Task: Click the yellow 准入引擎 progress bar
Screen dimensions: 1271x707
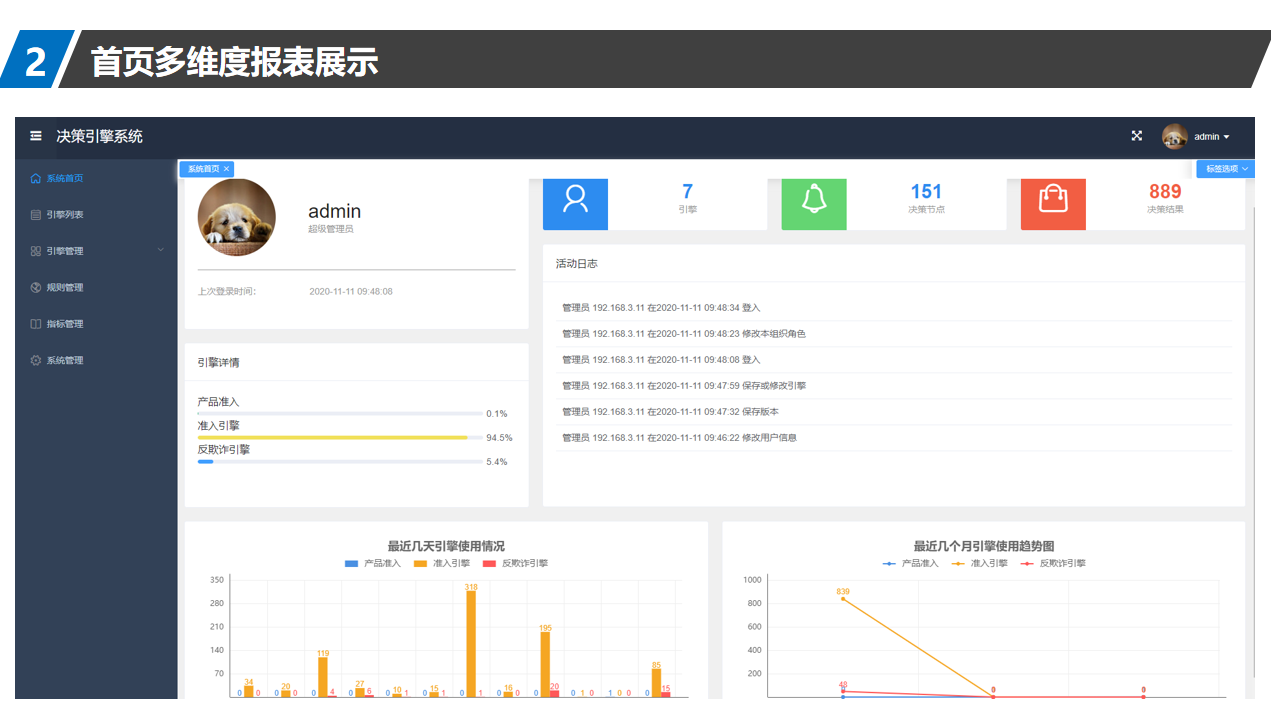Action: click(x=340, y=437)
